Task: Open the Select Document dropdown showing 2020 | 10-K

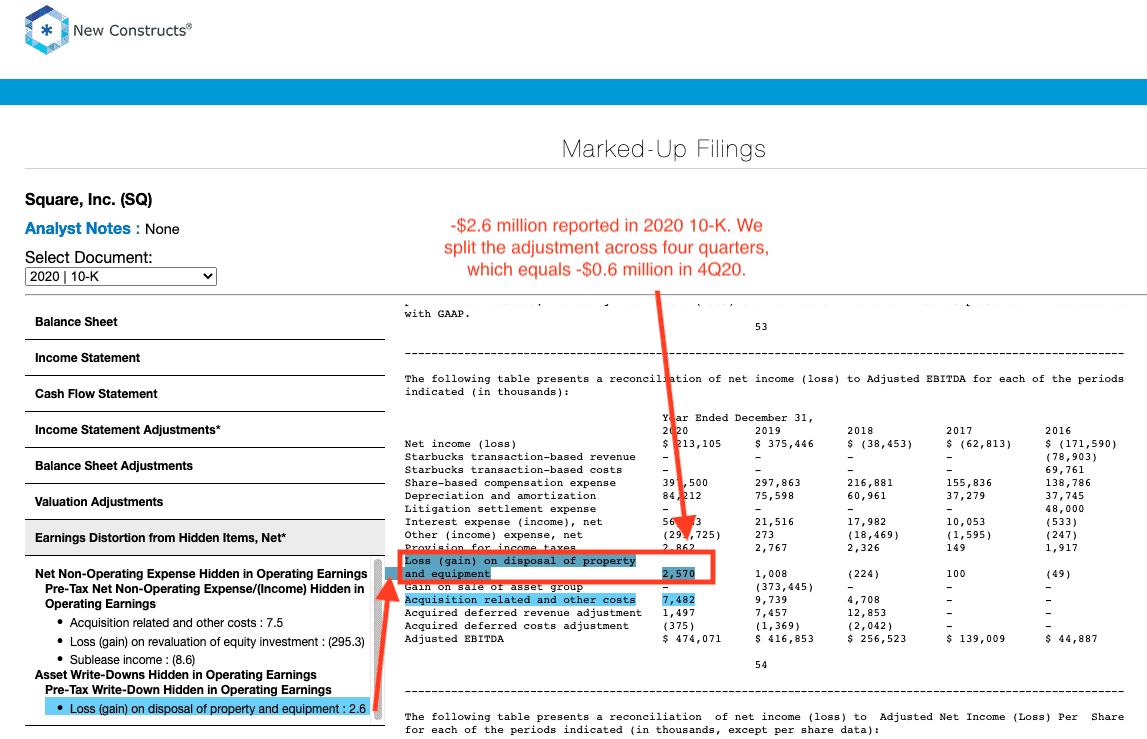Action: click(x=121, y=277)
